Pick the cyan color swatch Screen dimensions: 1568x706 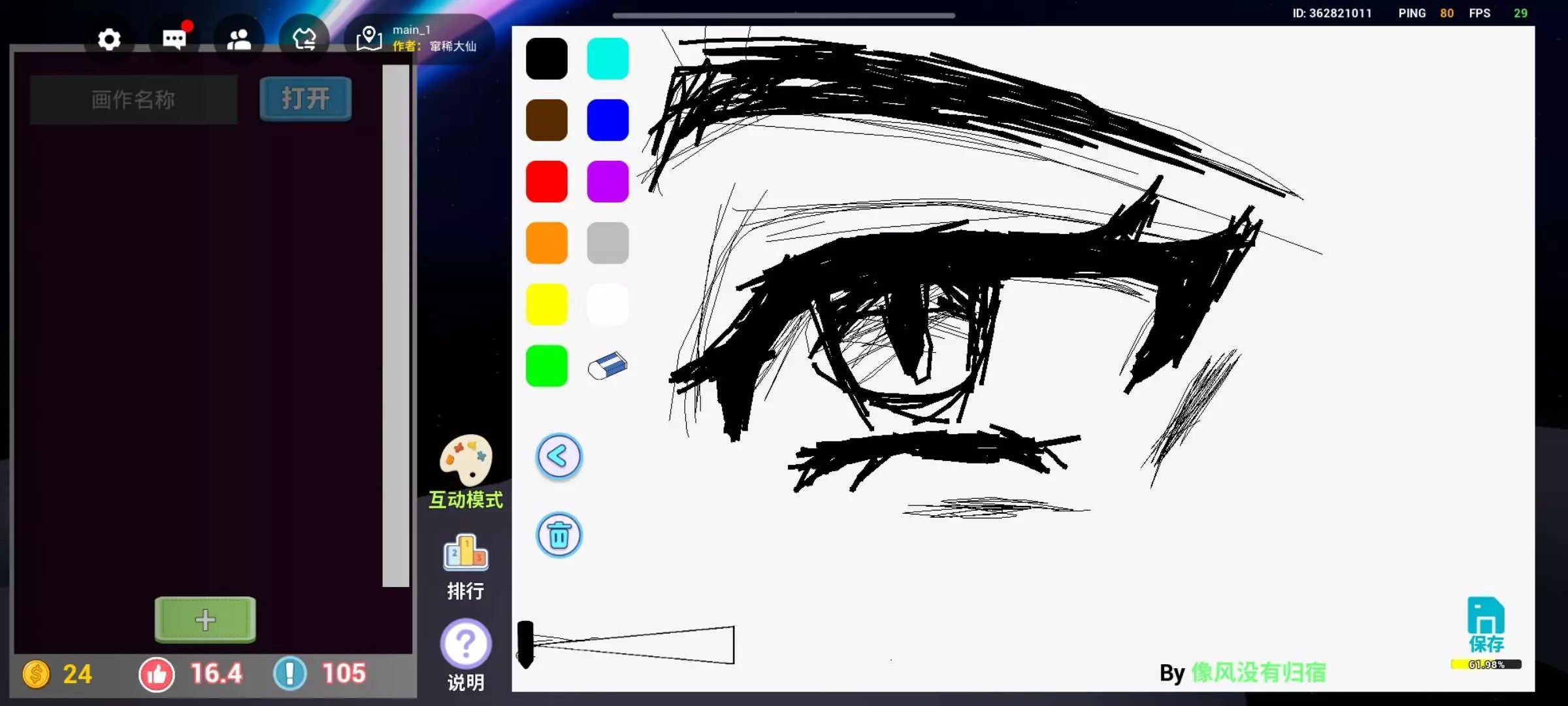click(608, 59)
